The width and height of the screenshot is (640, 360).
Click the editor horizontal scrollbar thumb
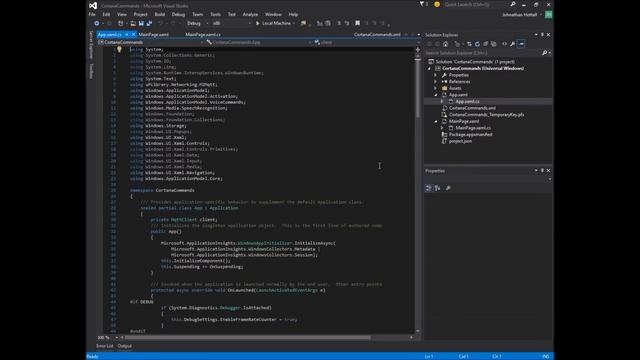pyautogui.click(x=247, y=338)
